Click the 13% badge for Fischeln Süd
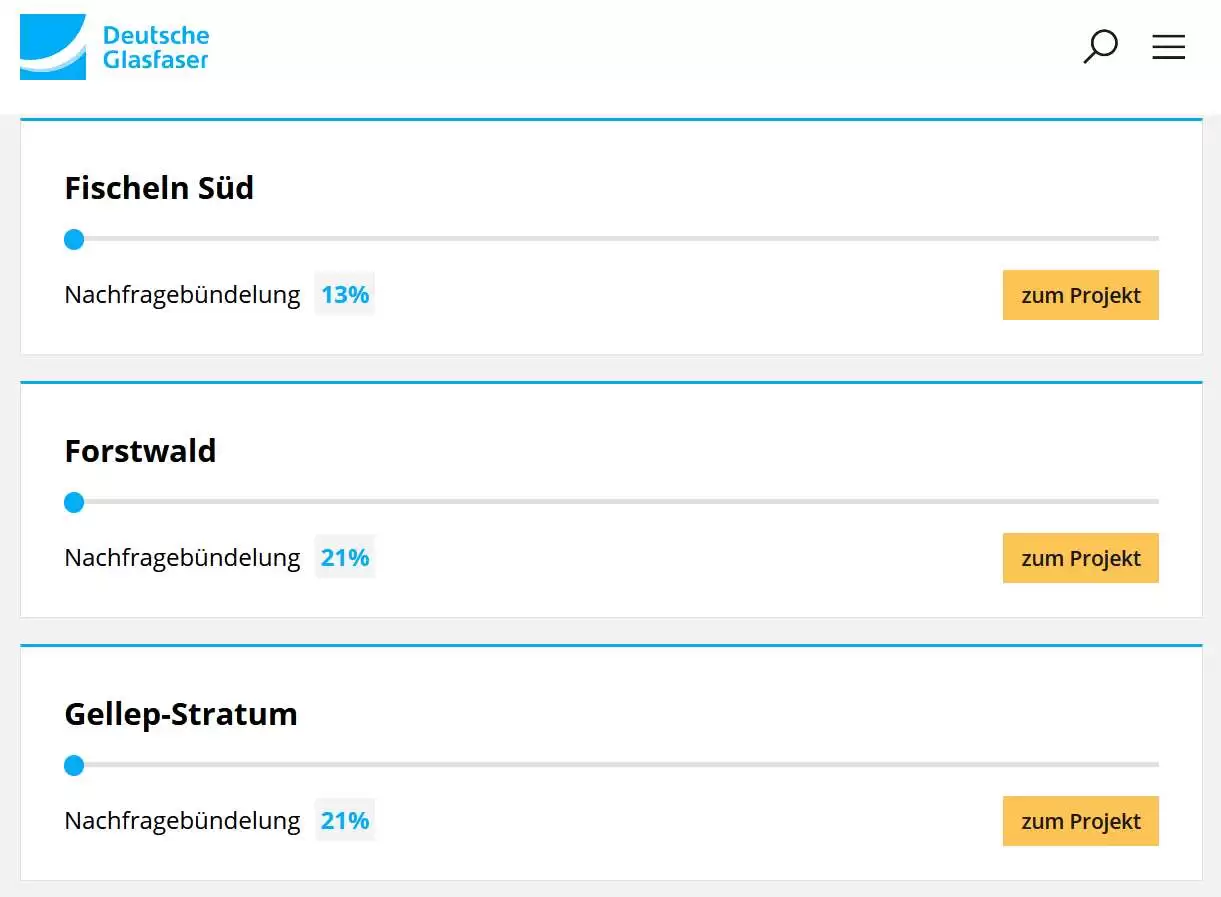The image size is (1221, 897). (345, 295)
